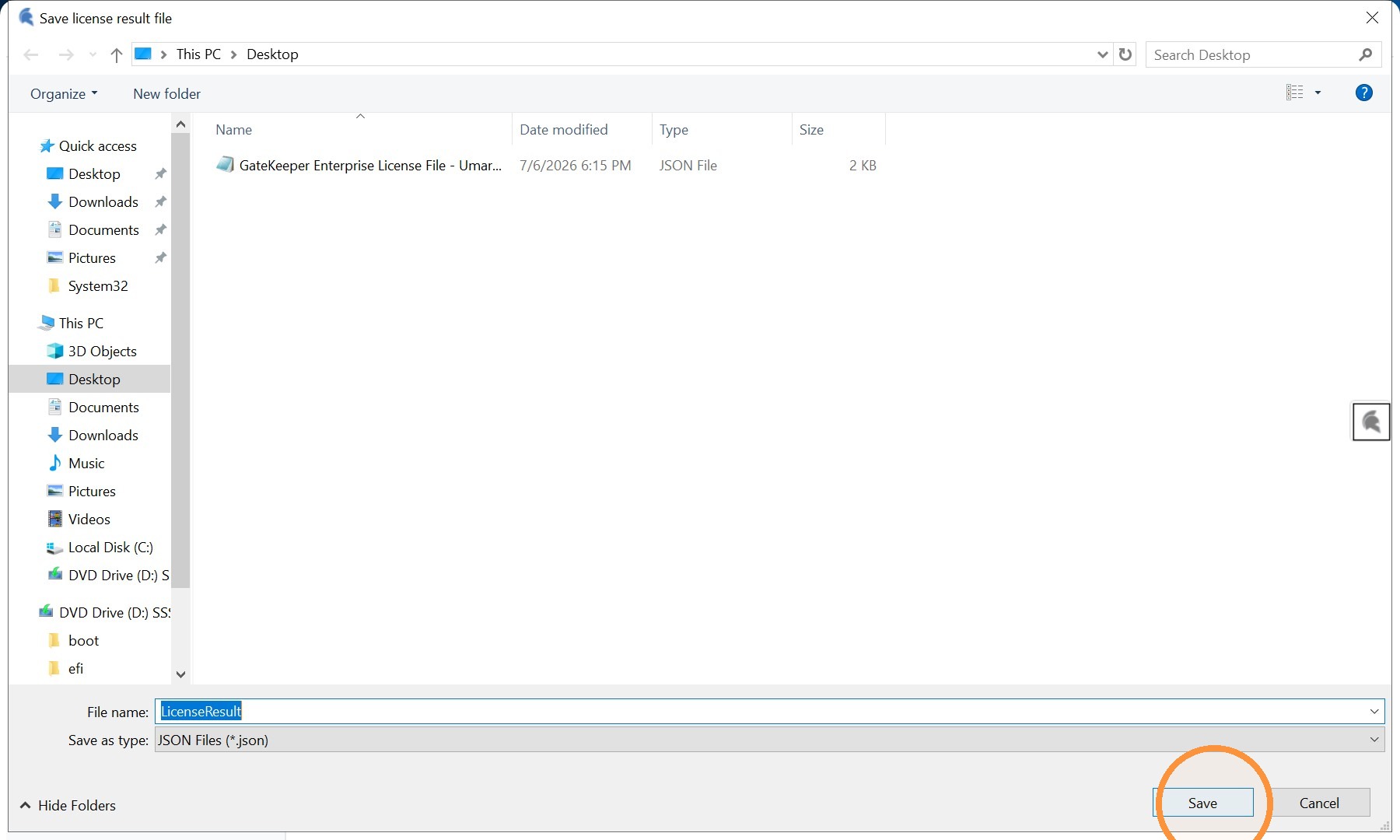Viewport: 1400px width, 840px height.
Task: Click the Music note icon
Action: click(x=55, y=463)
